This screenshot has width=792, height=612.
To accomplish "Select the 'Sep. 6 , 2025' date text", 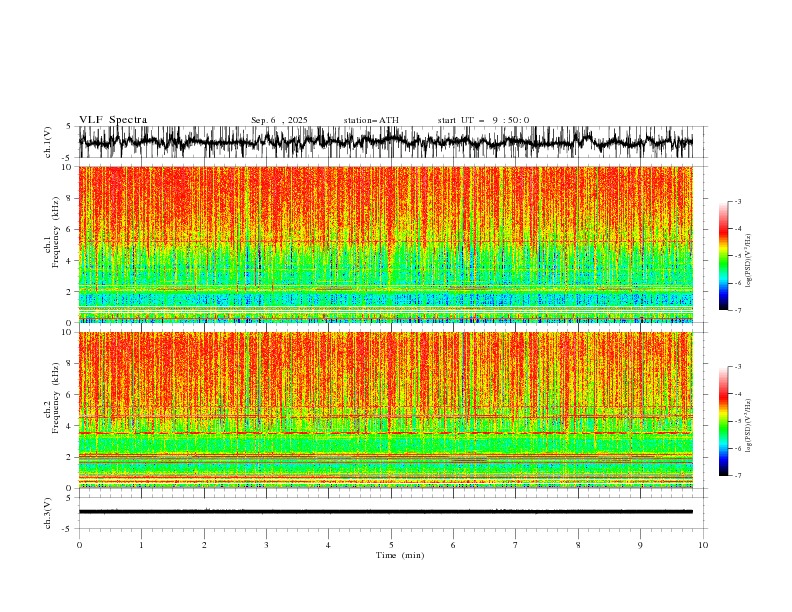I will pyautogui.click(x=279, y=120).
